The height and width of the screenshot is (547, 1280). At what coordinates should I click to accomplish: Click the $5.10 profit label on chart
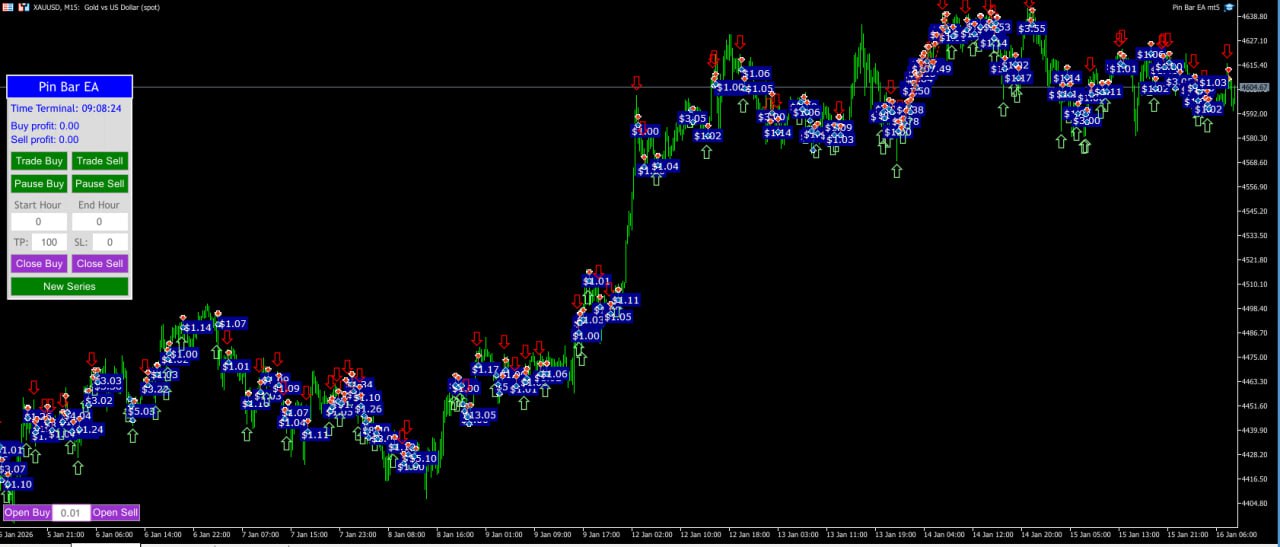[421, 458]
